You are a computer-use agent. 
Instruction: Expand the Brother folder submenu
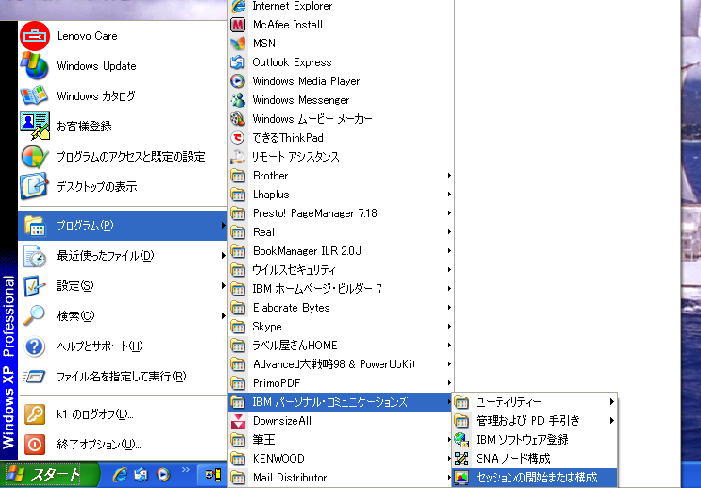tap(341, 176)
